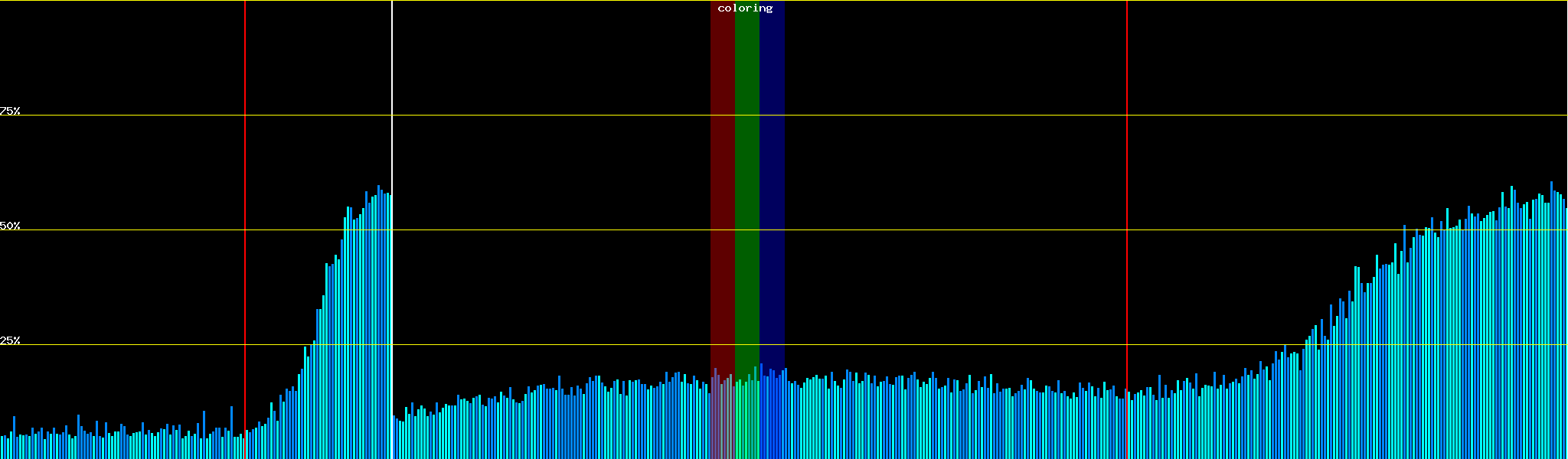Viewport: 1568px width, 459px height.
Task: Click the 50% axis label
Action: 10,226
